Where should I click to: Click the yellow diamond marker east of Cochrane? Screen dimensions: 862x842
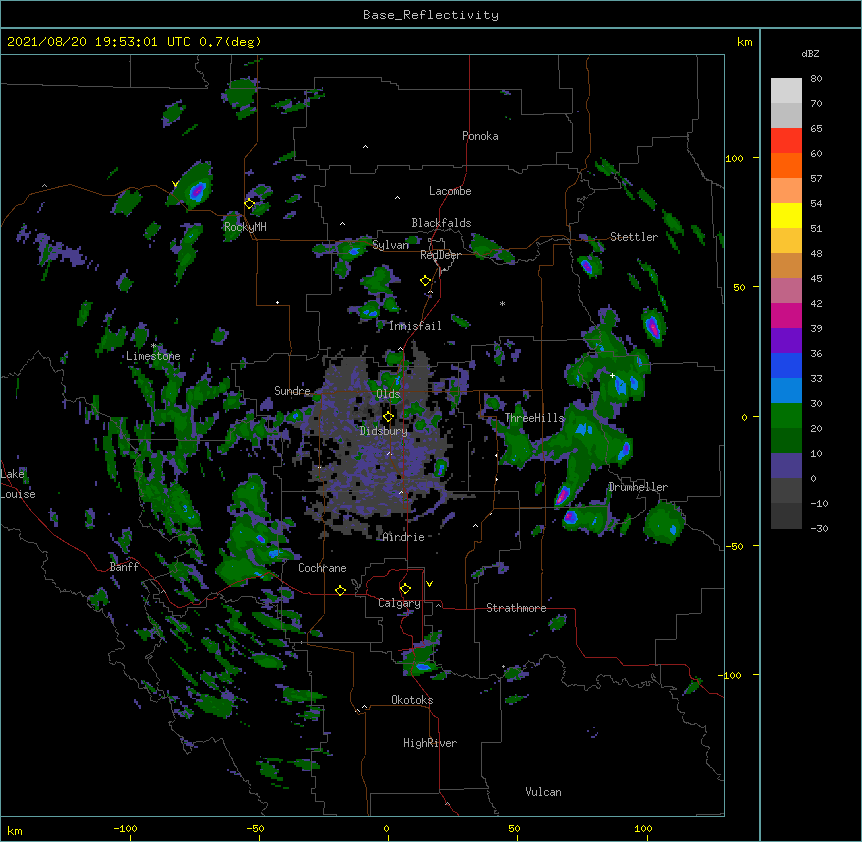[x=340, y=590]
